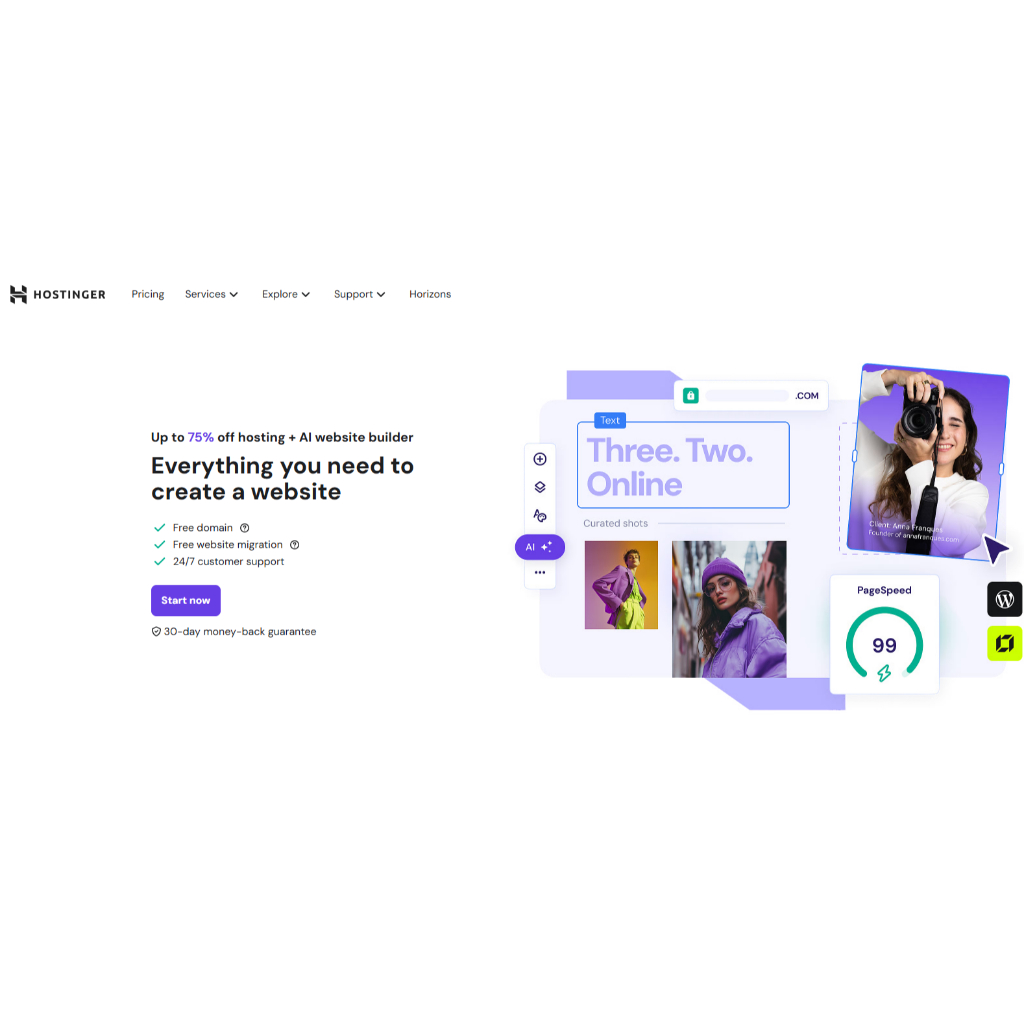This screenshot has width=1024, height=1024.
Task: Click the green Horizons app icon
Action: tap(1004, 643)
